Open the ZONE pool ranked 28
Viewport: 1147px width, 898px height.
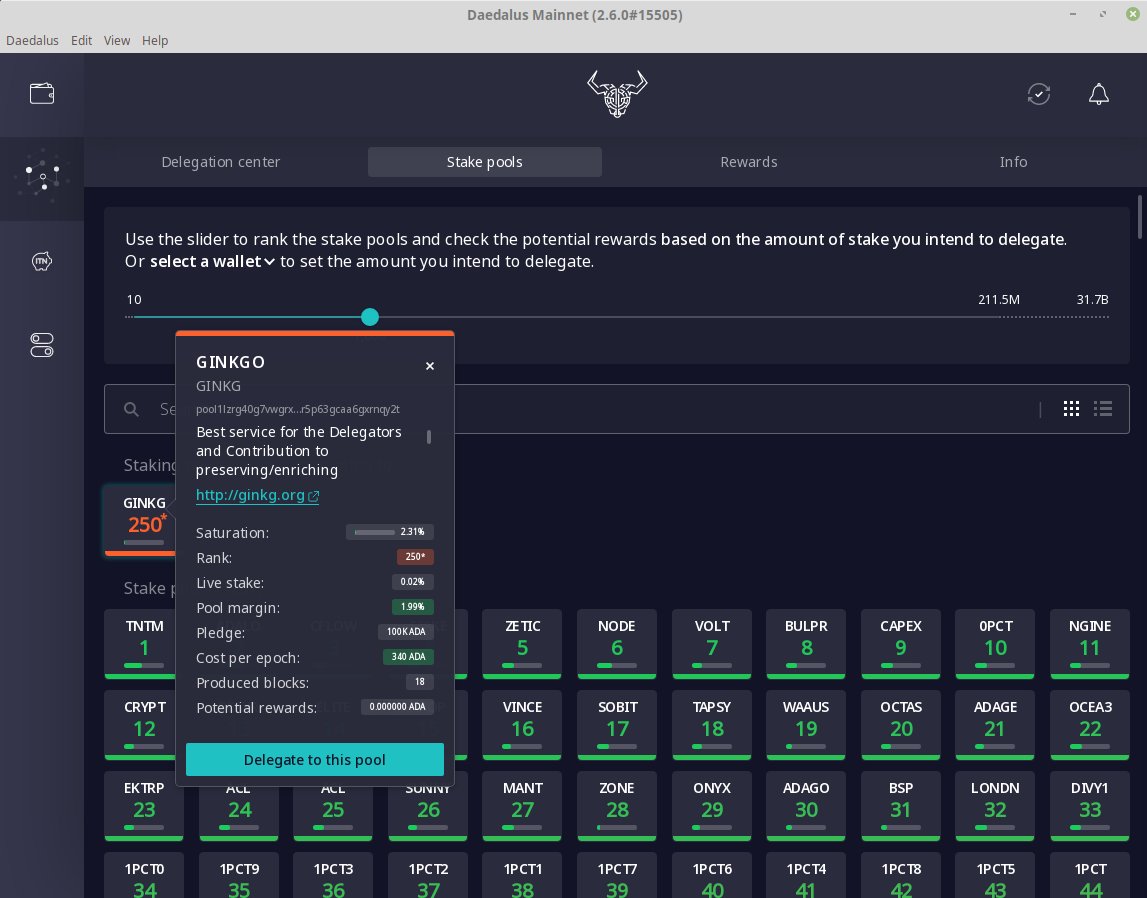[x=617, y=806]
